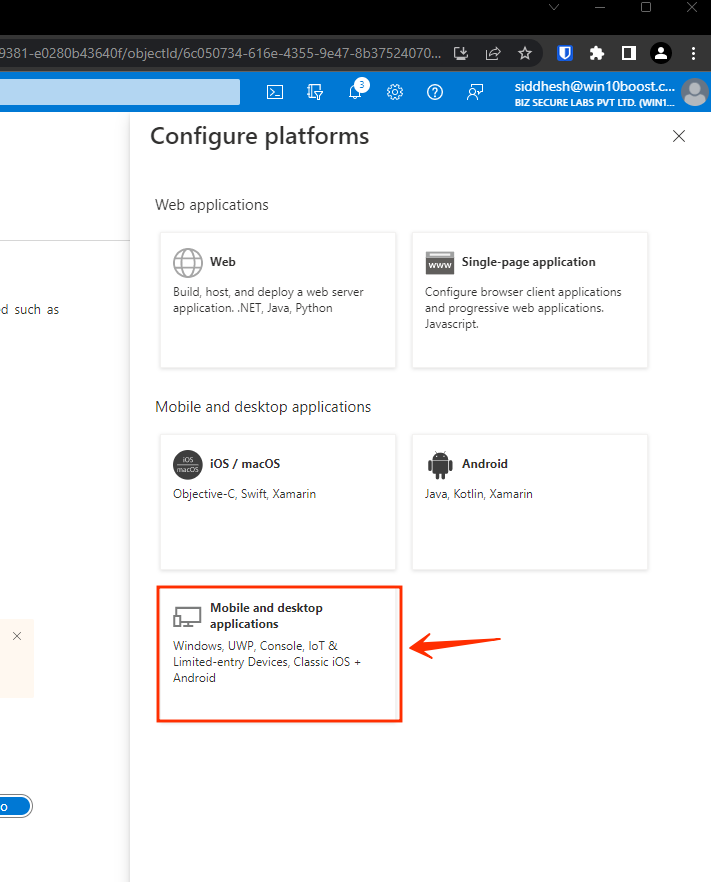Click the share page icon in address bar

click(x=493, y=53)
